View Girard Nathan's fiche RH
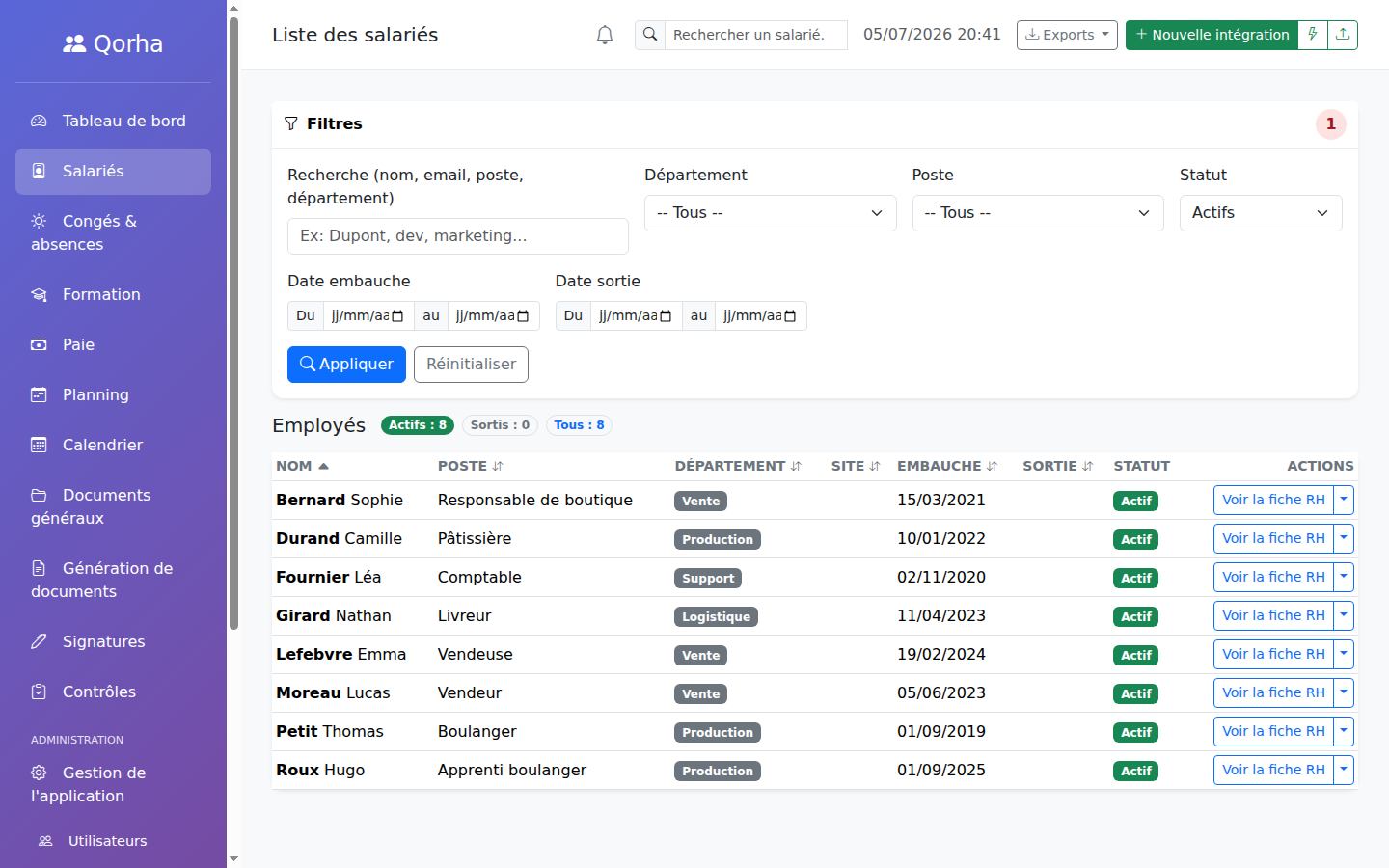This screenshot has width=1389, height=868. pyautogui.click(x=1273, y=615)
